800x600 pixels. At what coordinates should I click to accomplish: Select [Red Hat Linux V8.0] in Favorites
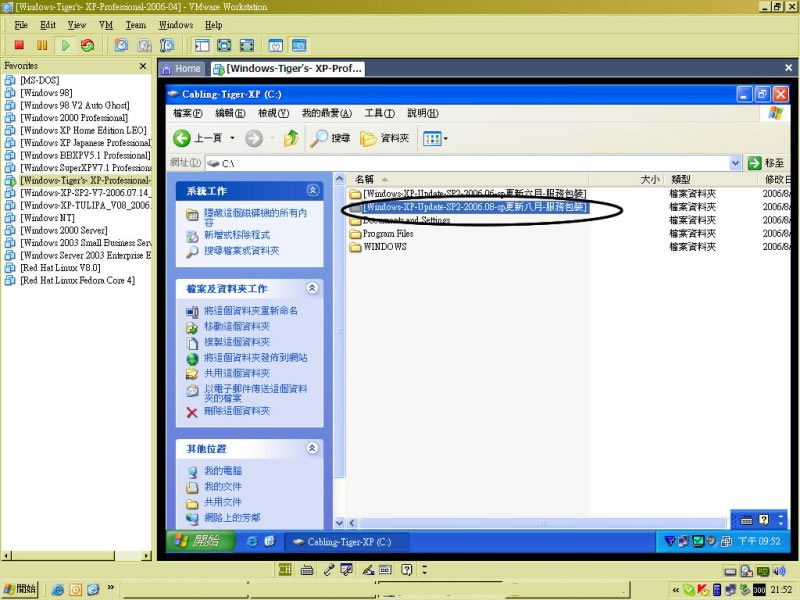(x=60, y=268)
